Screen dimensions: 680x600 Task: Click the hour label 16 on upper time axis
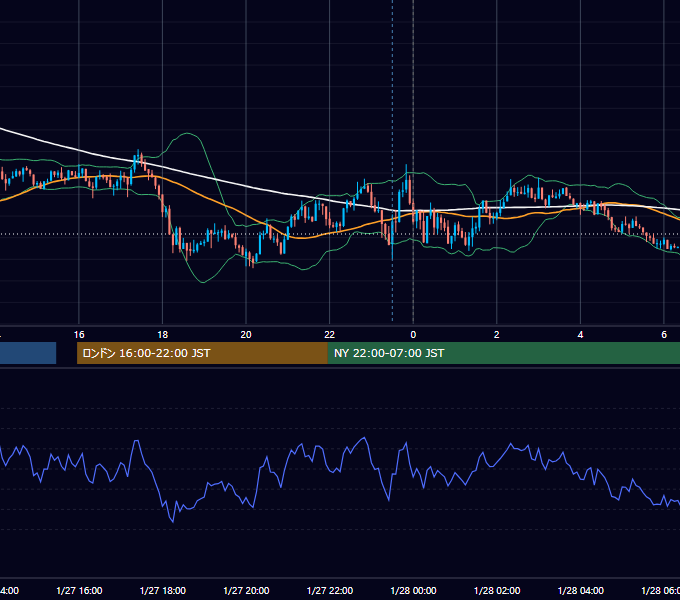[x=79, y=335]
